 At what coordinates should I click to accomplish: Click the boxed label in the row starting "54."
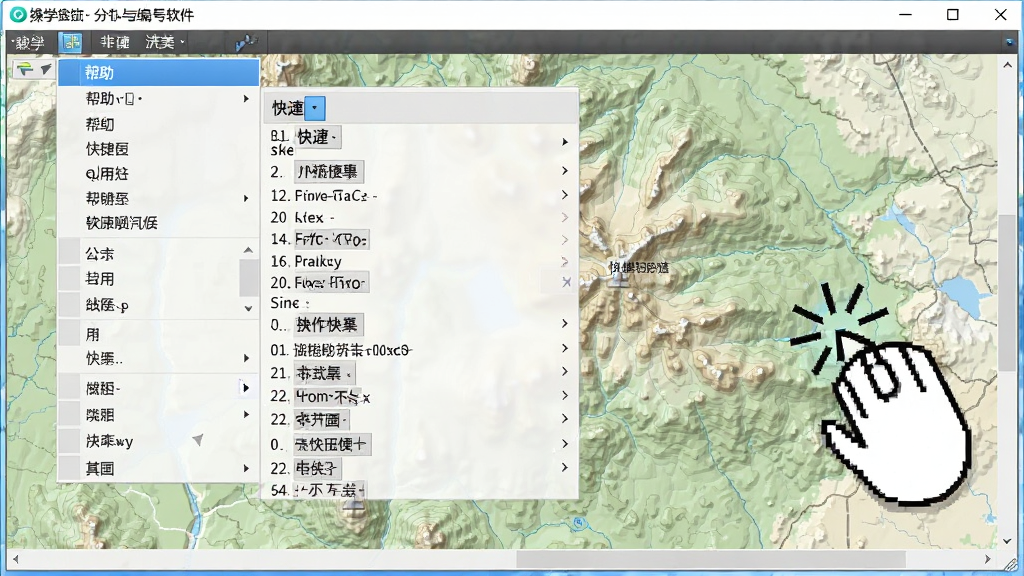[328, 490]
